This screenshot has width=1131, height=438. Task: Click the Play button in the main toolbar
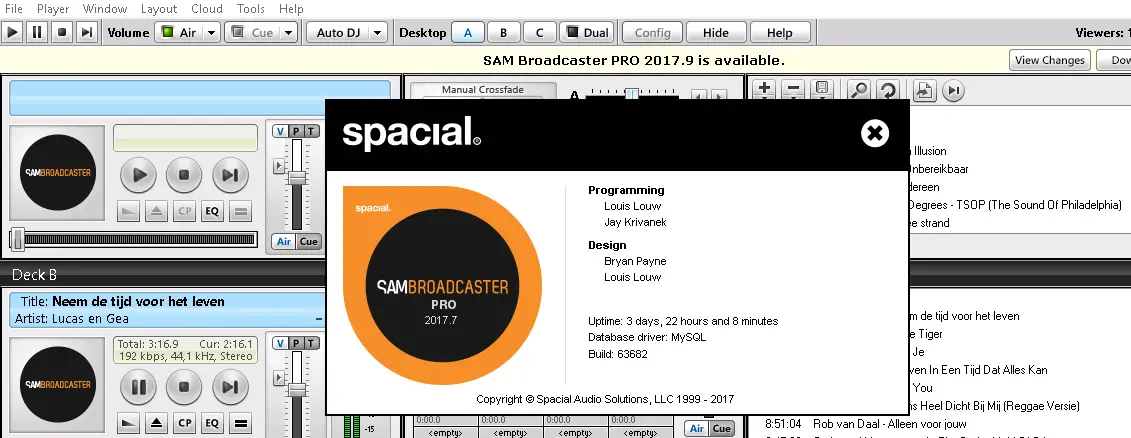[13, 32]
